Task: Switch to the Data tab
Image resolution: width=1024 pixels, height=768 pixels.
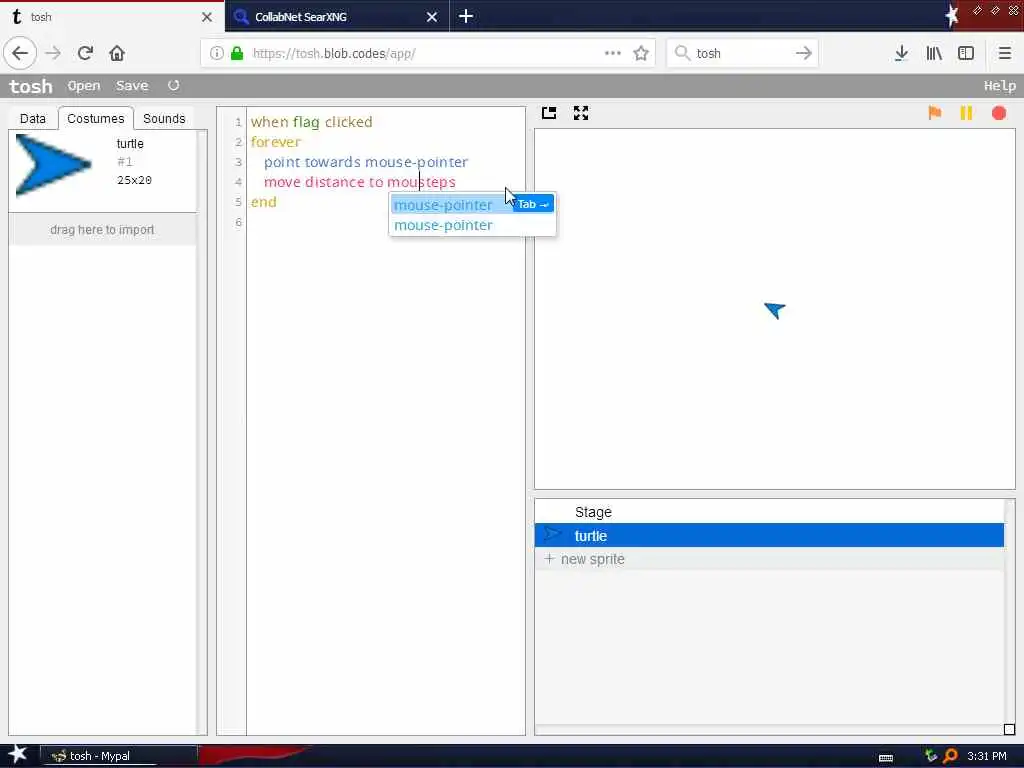Action: point(33,118)
